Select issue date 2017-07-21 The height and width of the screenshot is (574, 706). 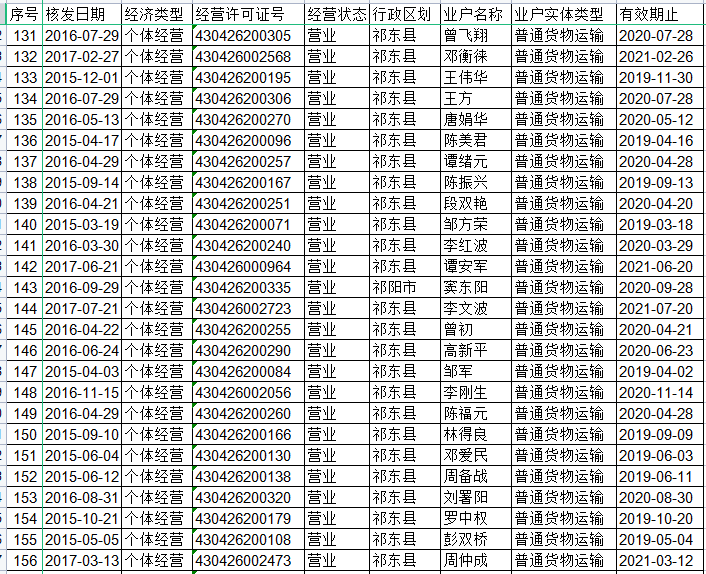[x=81, y=308]
